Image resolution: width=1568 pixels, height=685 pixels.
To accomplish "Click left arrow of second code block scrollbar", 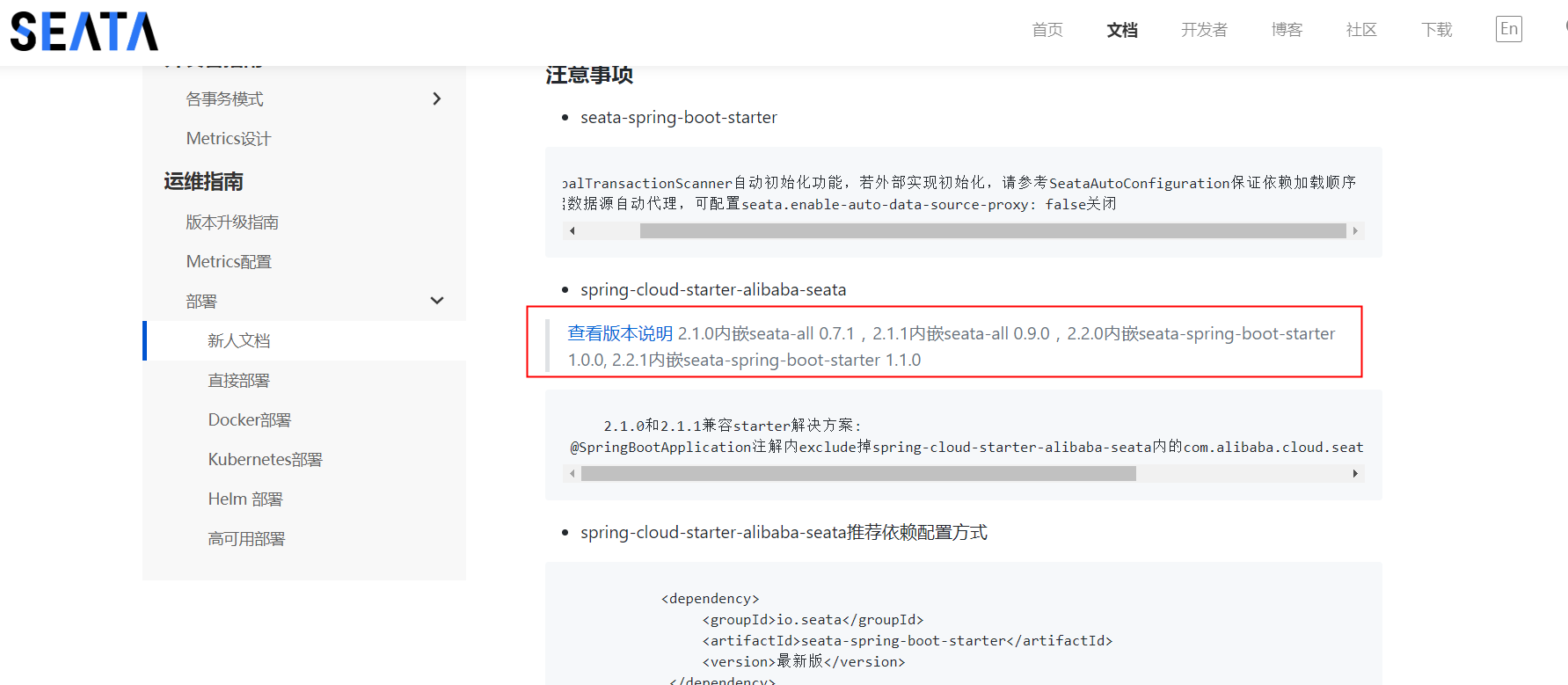I will click(573, 473).
